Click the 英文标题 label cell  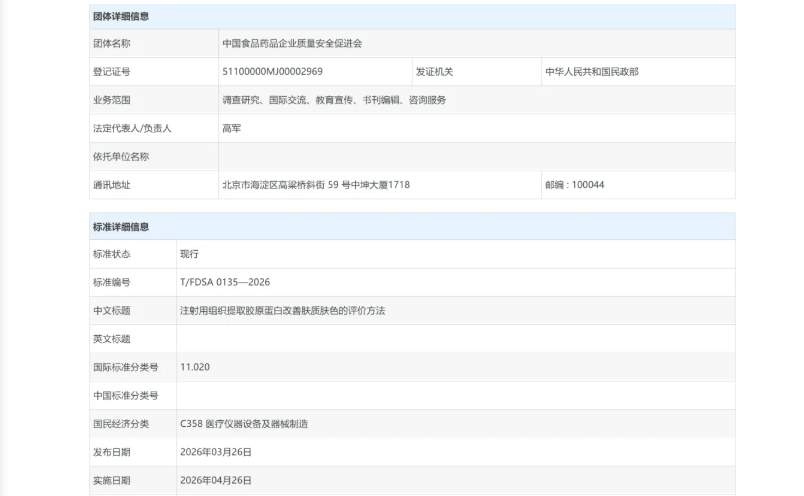[x=111, y=339]
